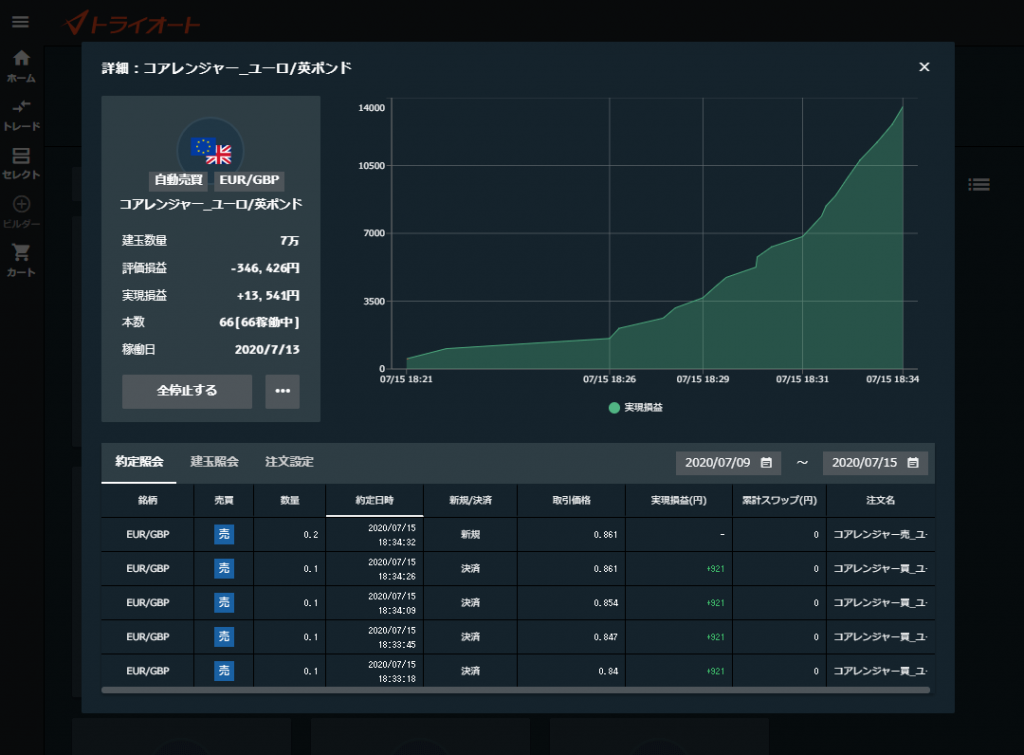
Task: Open start date picker 2020/07/09
Action: [x=725, y=463]
